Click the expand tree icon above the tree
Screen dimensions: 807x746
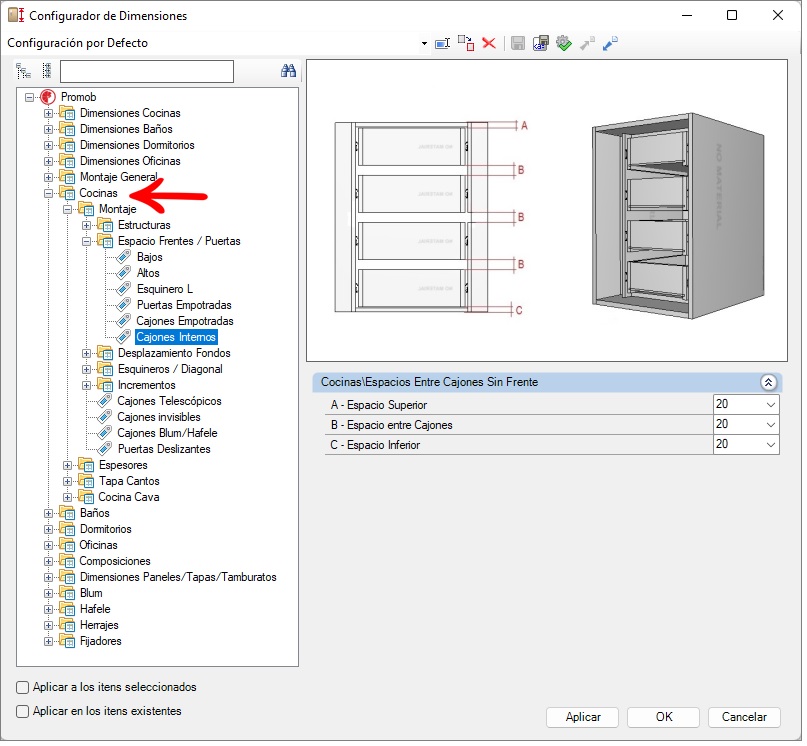23,71
